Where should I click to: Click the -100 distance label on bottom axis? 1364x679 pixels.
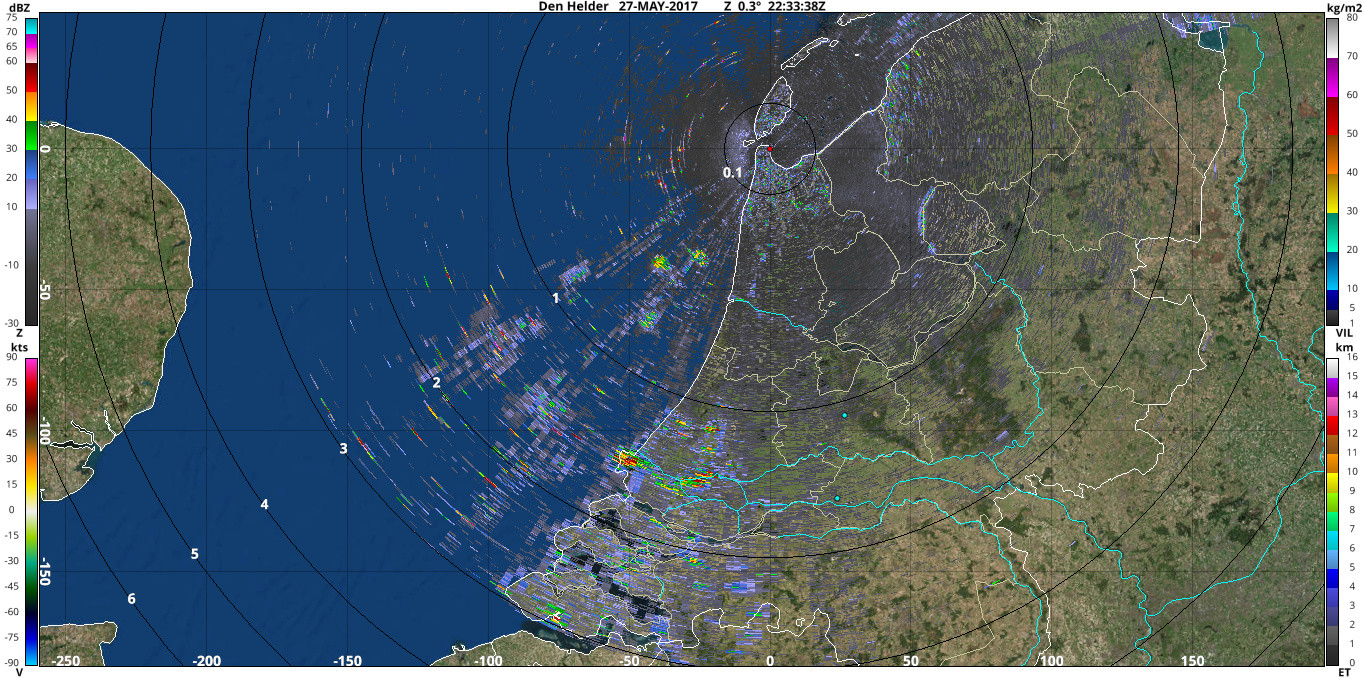coord(488,661)
